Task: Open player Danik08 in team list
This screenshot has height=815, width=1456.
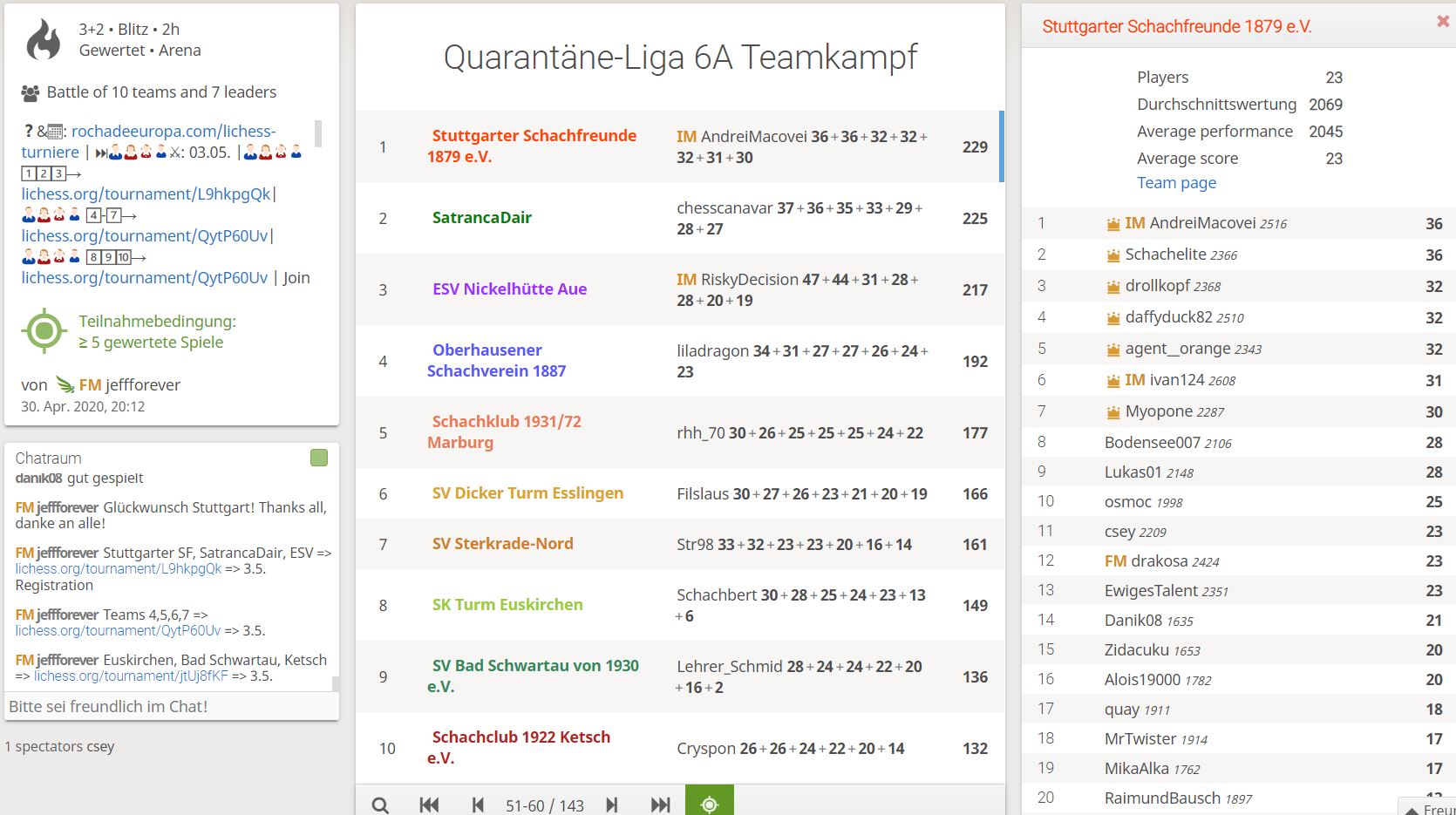Action: coord(1238,620)
